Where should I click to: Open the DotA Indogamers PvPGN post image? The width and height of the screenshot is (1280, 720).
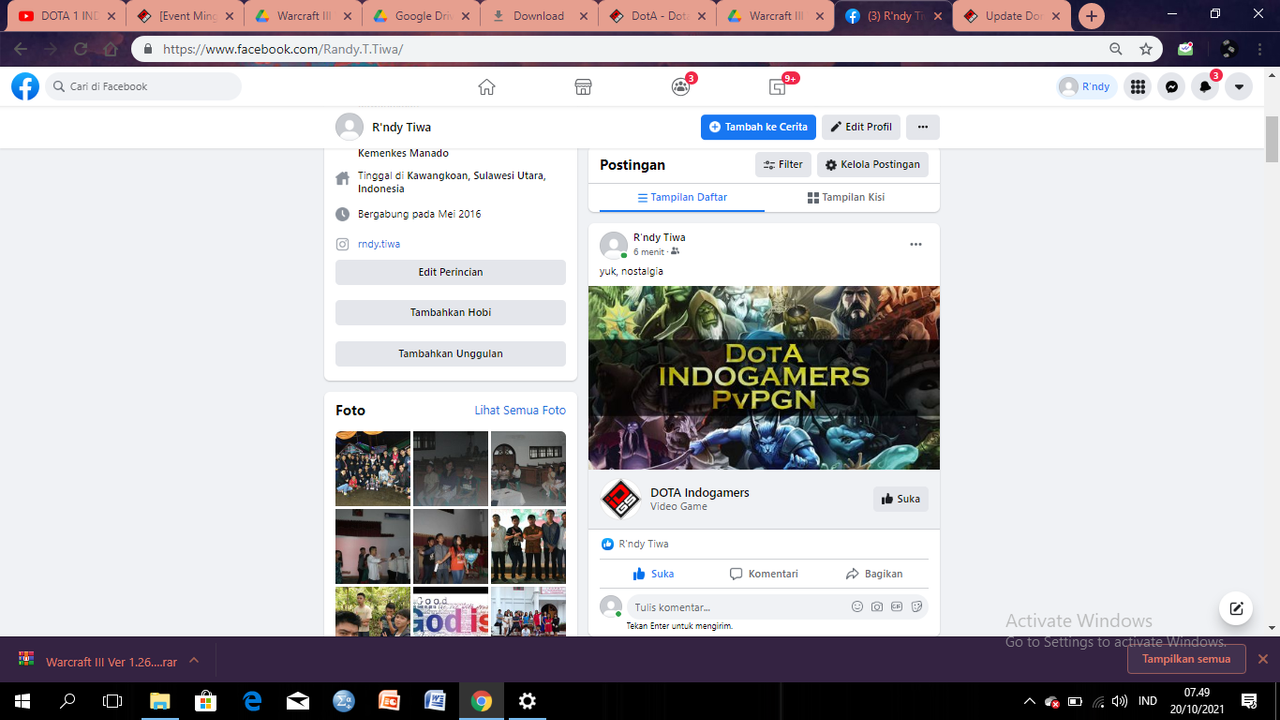tap(764, 378)
